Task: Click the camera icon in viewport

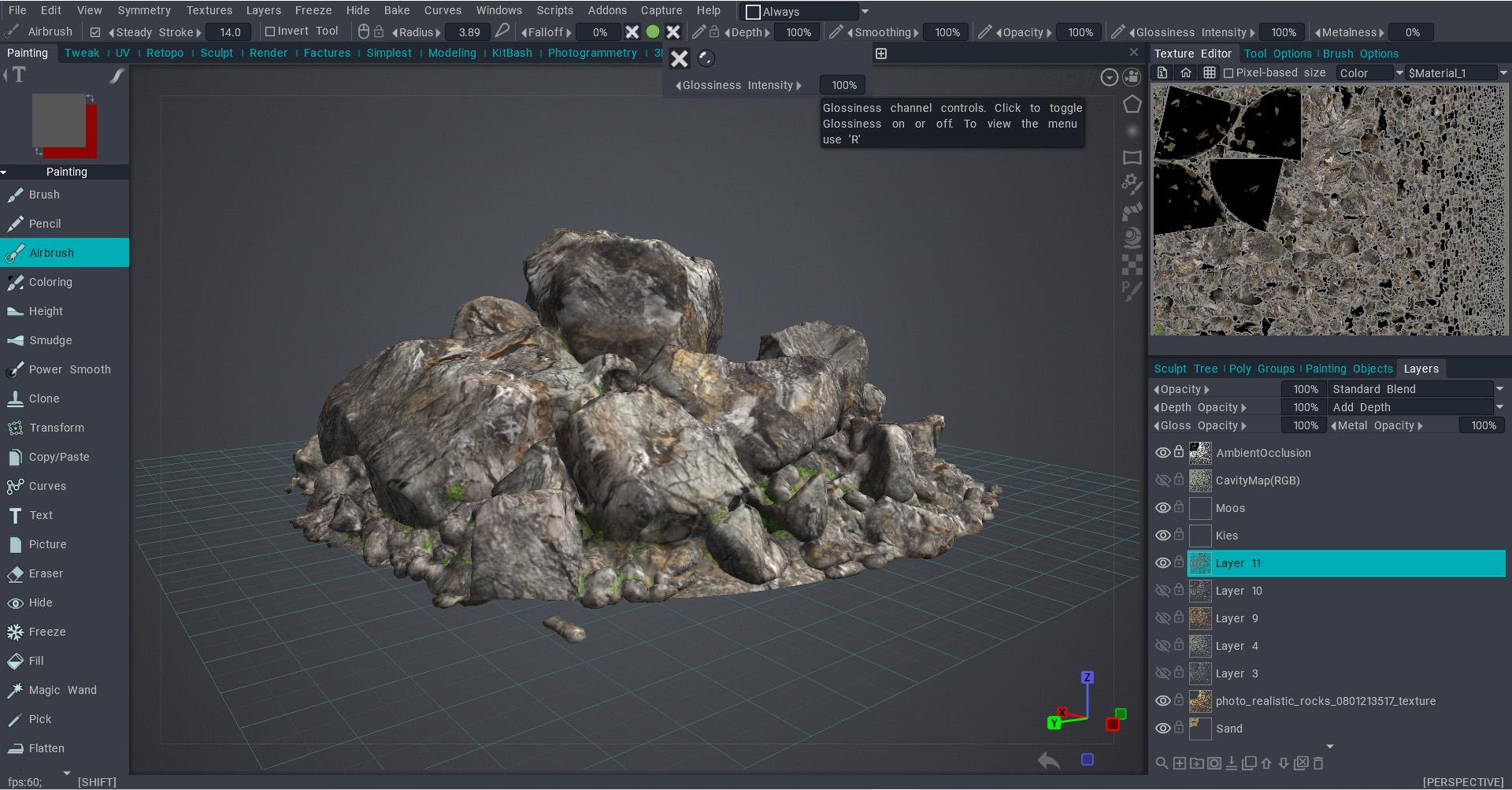Action: coord(1132,77)
